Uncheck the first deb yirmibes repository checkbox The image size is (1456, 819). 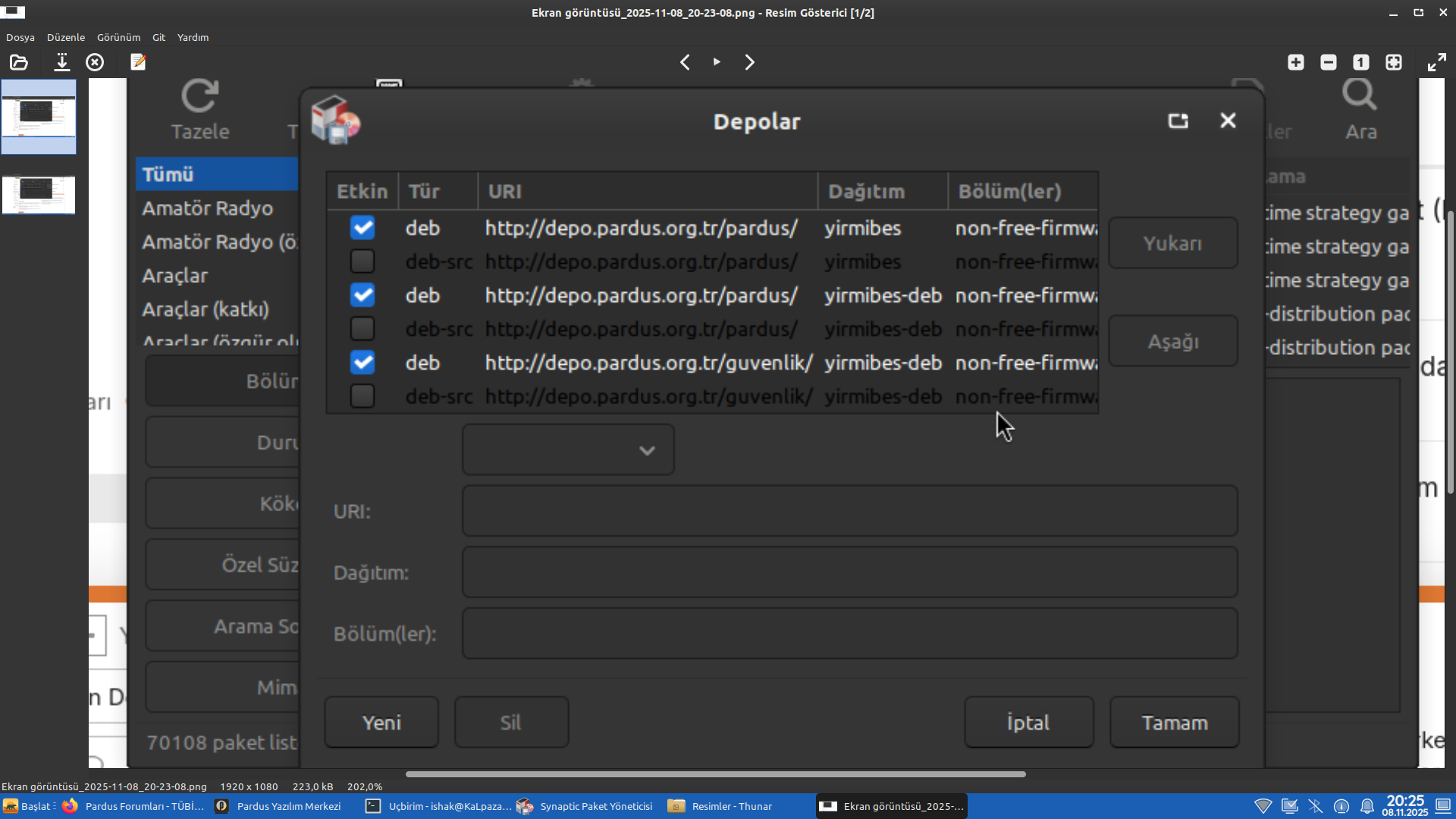(362, 227)
